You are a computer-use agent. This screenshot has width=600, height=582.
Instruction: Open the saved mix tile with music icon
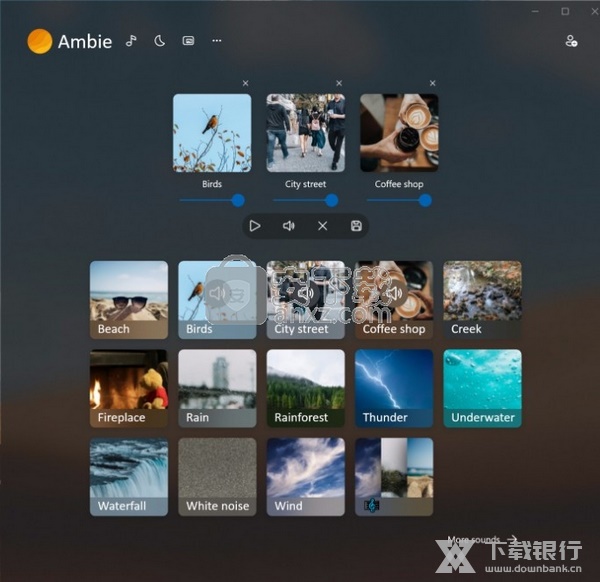(x=394, y=477)
